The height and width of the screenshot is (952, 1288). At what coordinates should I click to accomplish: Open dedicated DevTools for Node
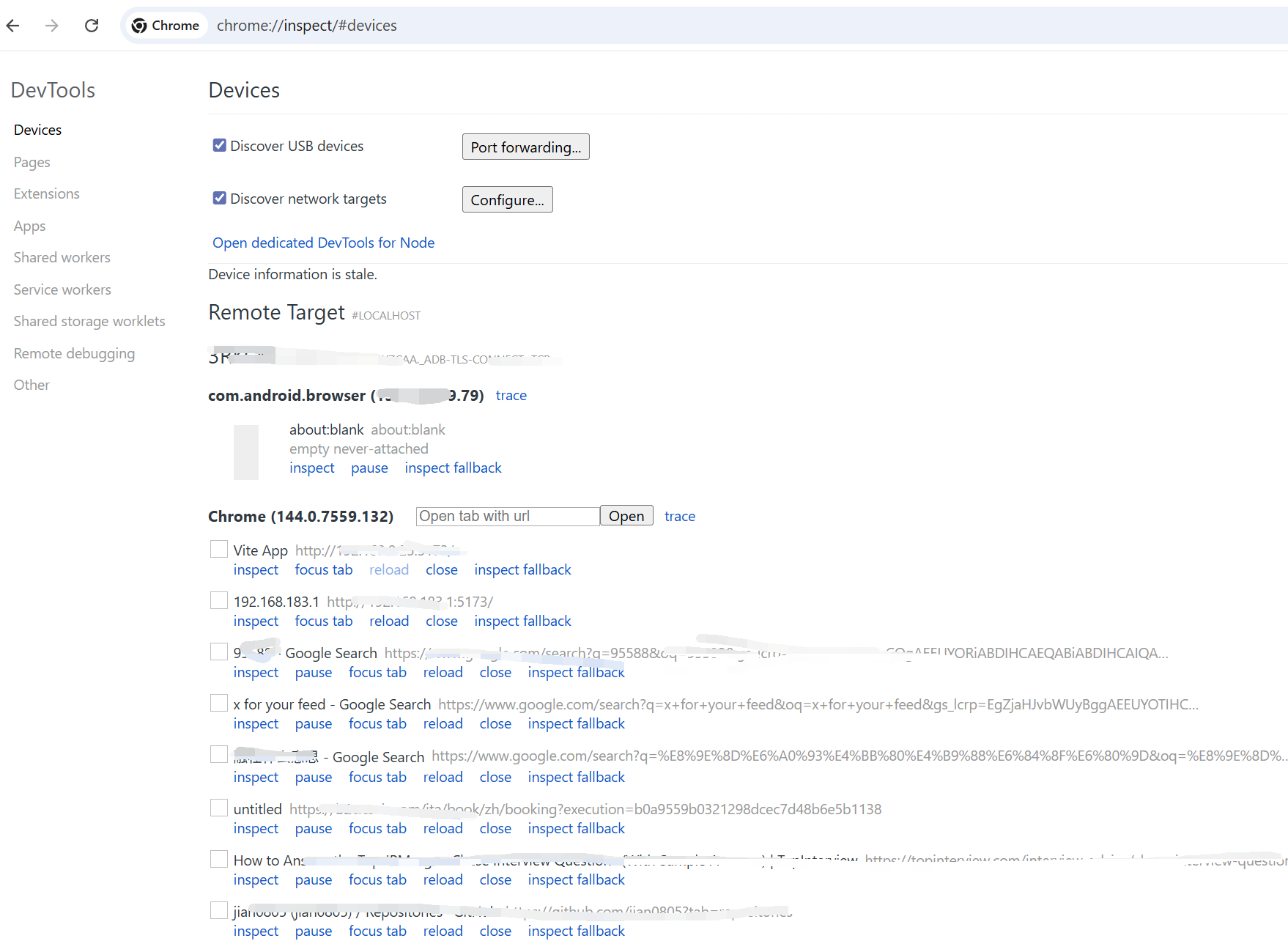323,243
